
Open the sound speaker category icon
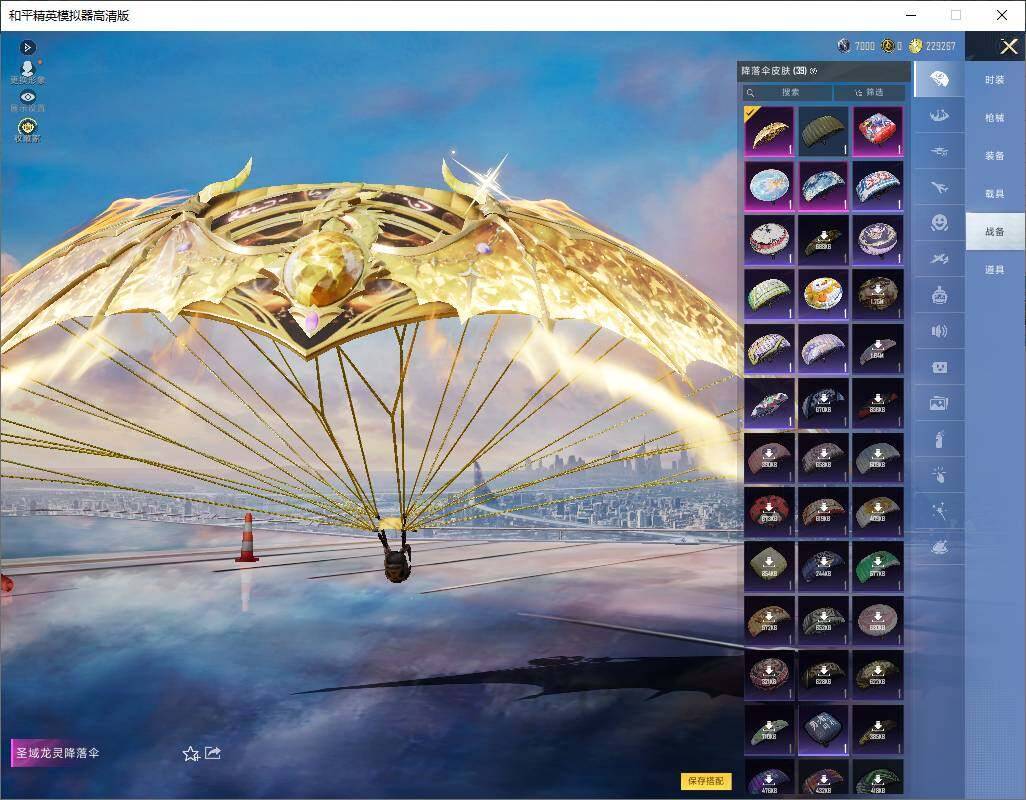click(939, 331)
